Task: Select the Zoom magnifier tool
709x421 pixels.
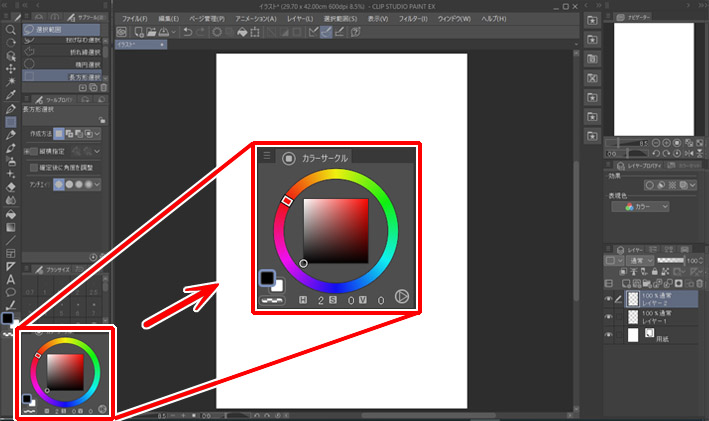Action: click(10, 30)
